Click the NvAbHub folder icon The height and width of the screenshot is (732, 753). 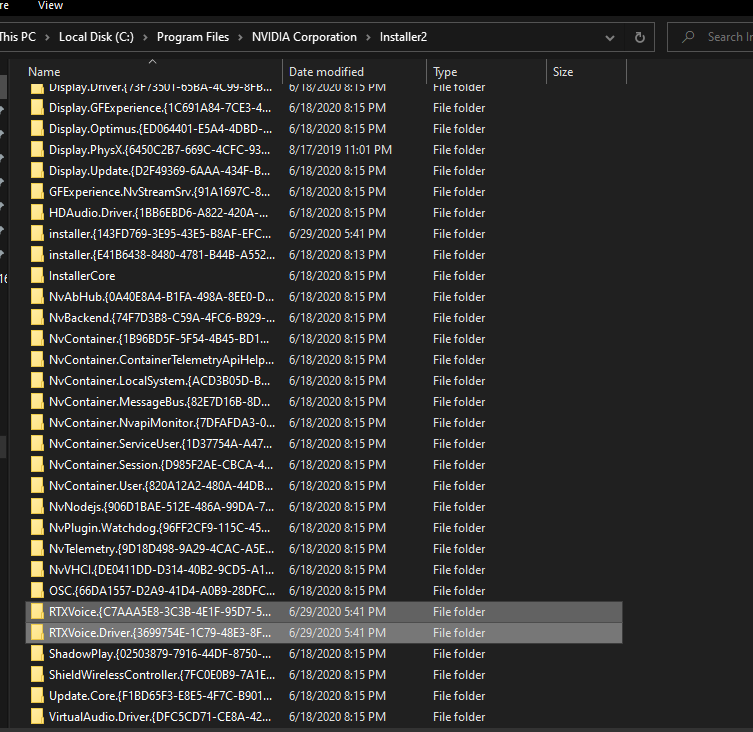[x=37, y=297]
